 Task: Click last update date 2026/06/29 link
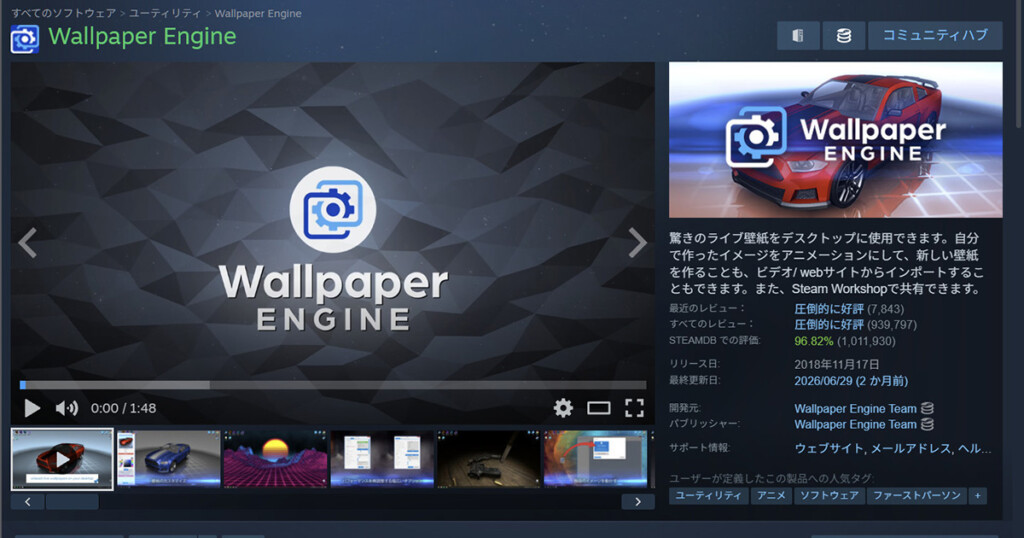(851, 381)
